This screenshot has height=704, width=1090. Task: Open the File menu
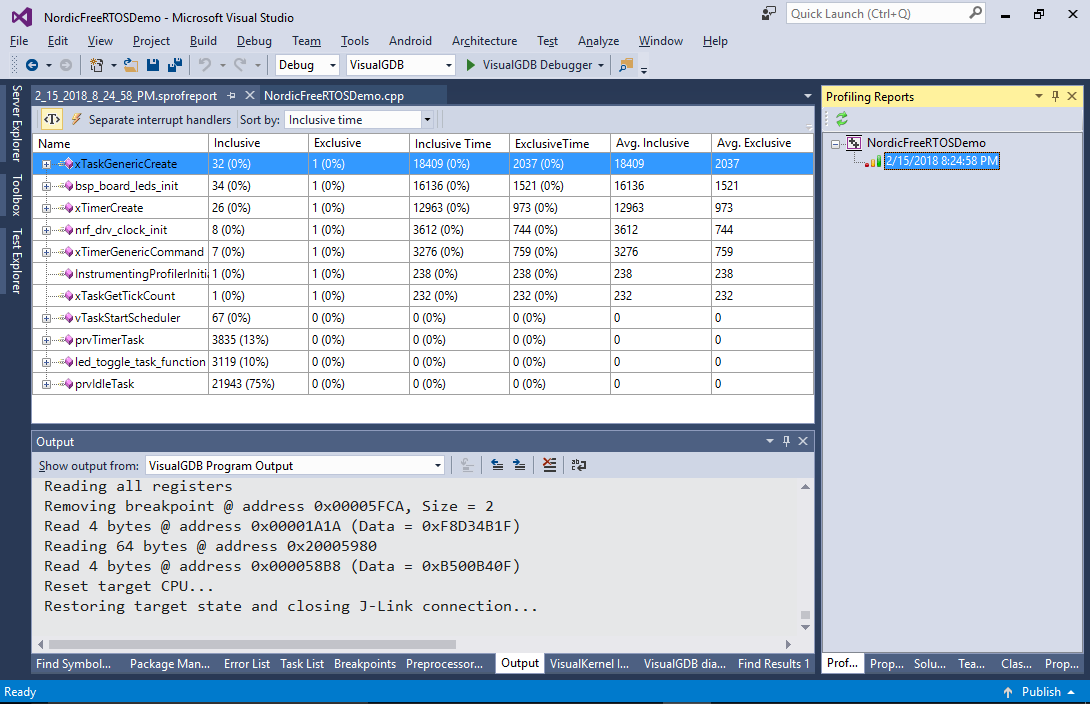tap(19, 41)
